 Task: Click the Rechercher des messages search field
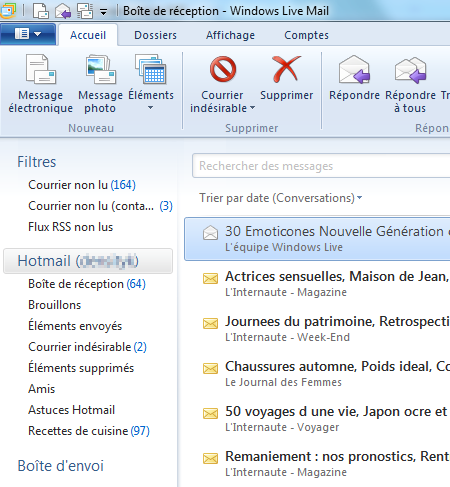point(321,166)
